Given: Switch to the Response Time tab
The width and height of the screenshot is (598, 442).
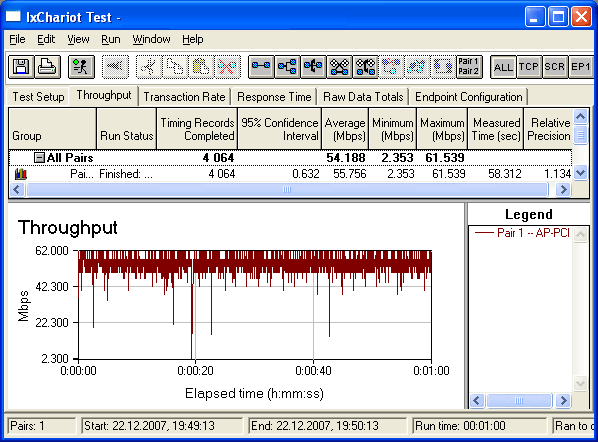Looking at the screenshot, I should coord(274,97).
